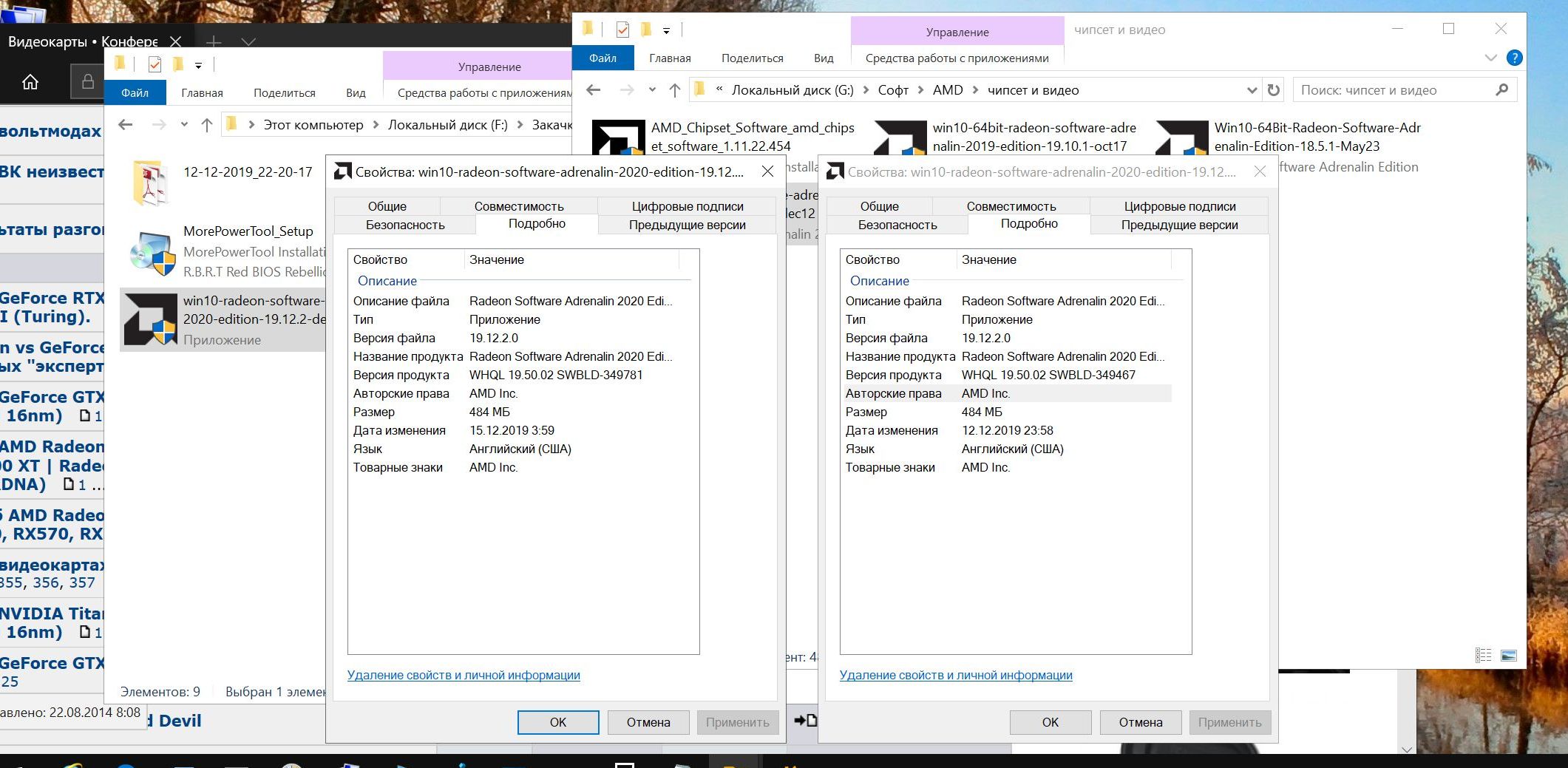Click properties quick-access icon in G: Explorer
This screenshot has width=1568, height=768.
point(622,30)
